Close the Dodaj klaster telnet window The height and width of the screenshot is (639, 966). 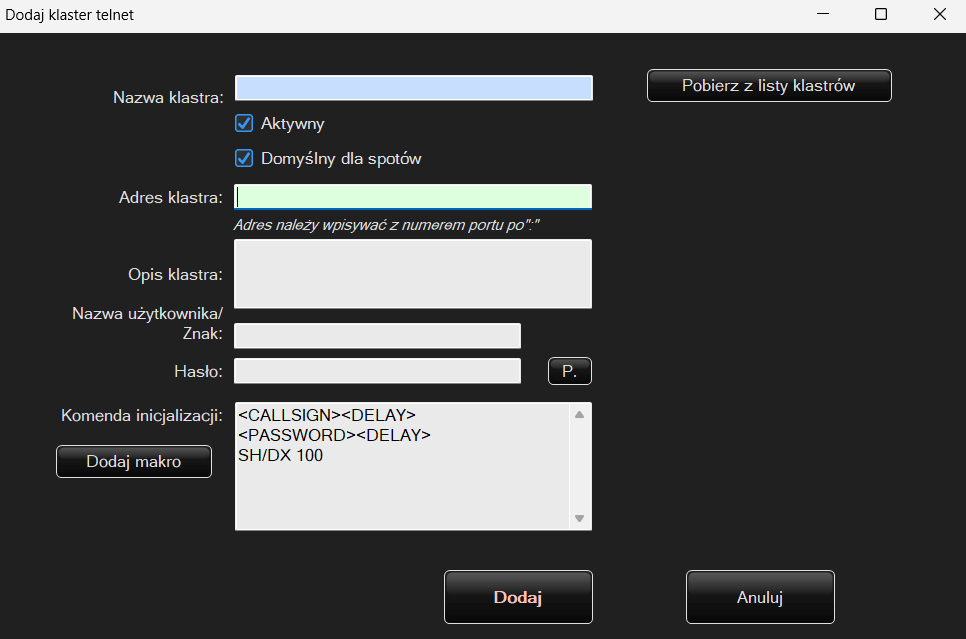pos(939,15)
